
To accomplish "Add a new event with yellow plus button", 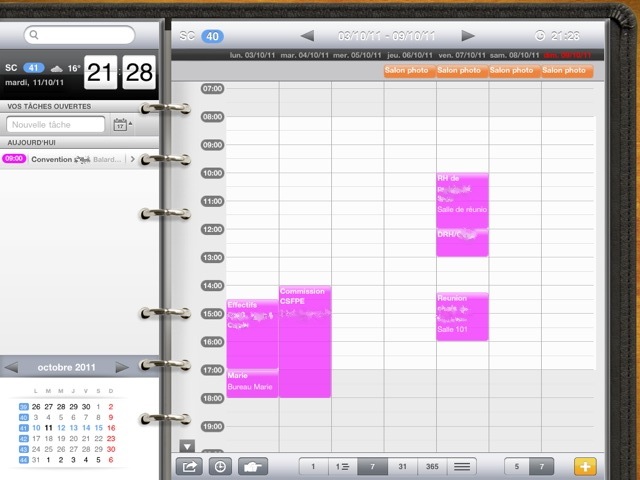I will (x=583, y=466).
